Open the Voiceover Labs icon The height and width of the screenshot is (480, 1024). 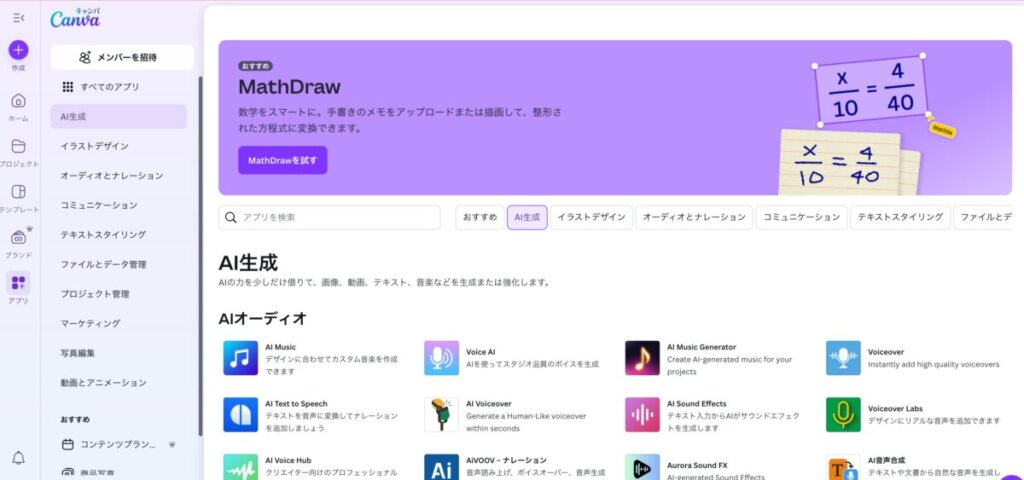tap(843, 415)
